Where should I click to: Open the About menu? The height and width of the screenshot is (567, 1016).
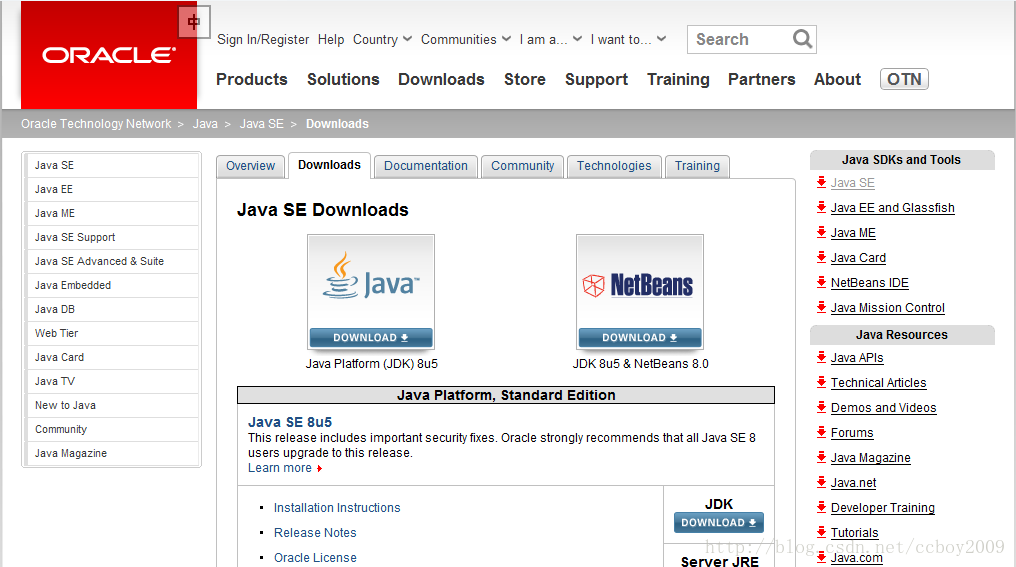click(837, 79)
